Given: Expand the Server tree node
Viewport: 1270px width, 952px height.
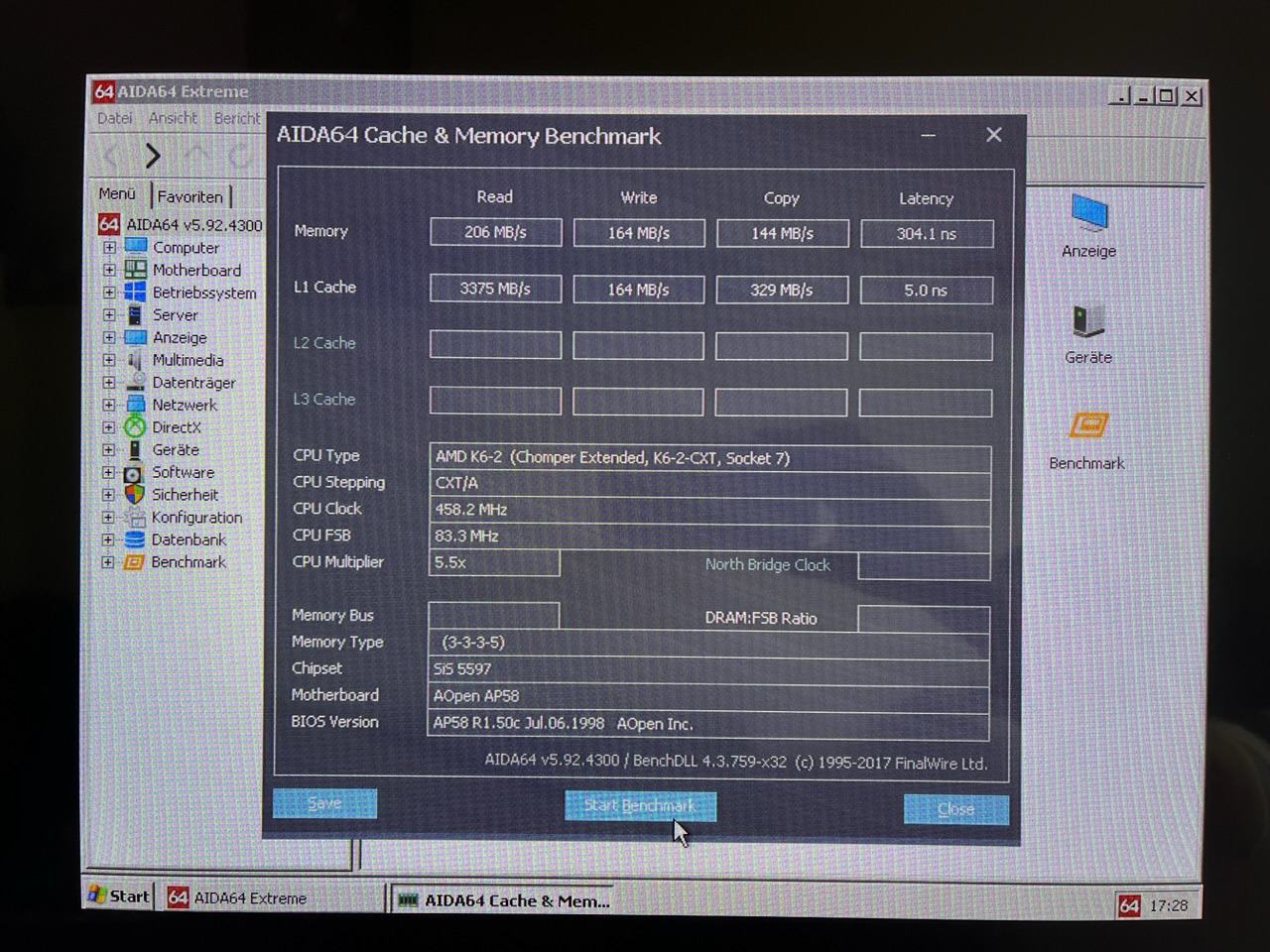Looking at the screenshot, I should [x=109, y=314].
